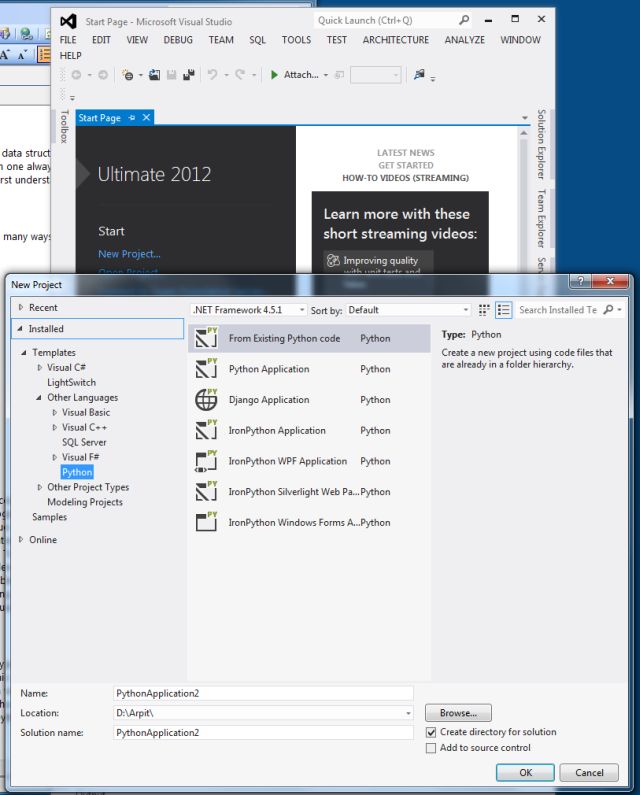Screen dimensions: 640x795
Task: Open the DEBUG menu
Action: [x=178, y=40]
